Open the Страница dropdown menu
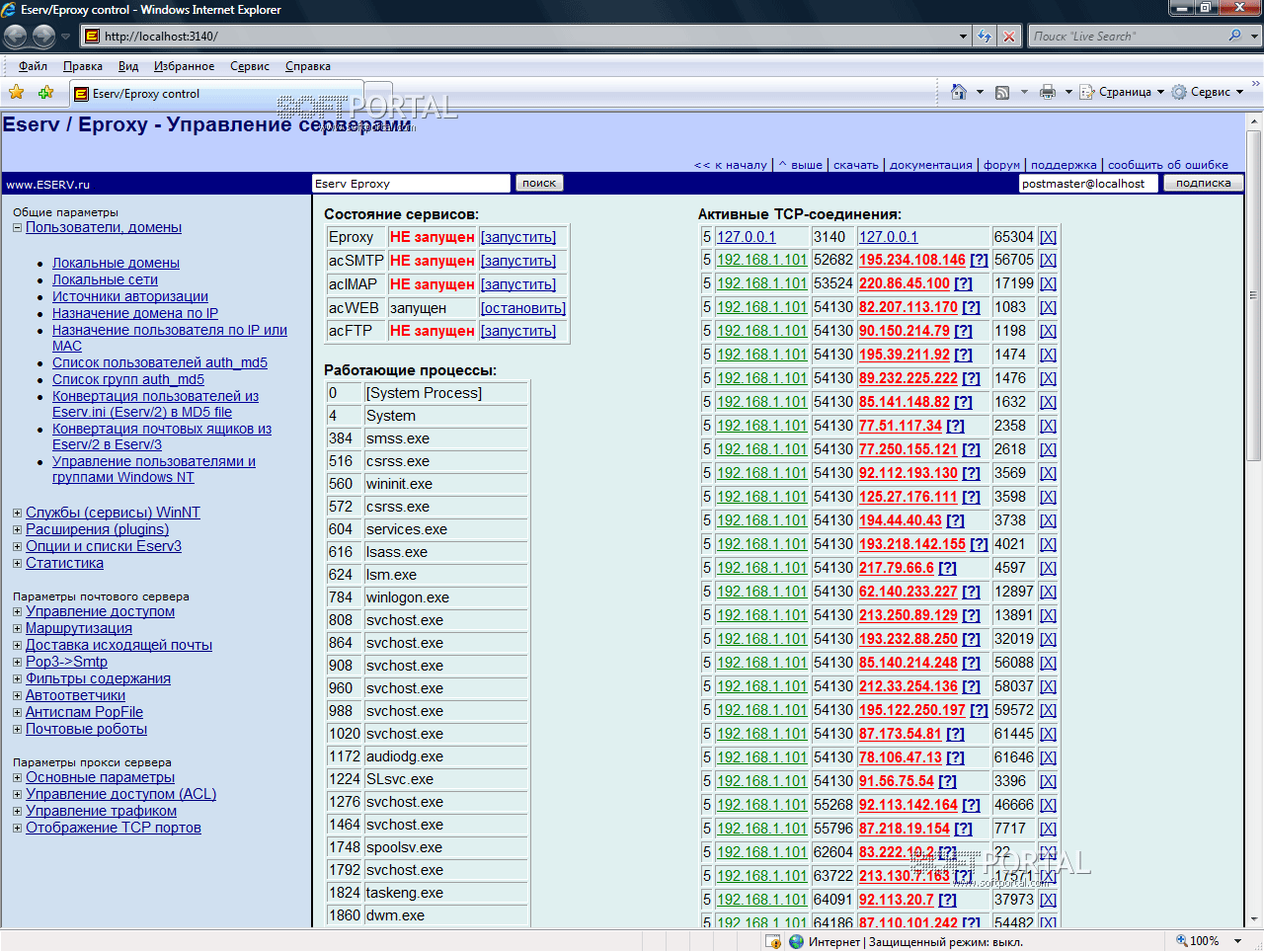 tap(1160, 92)
